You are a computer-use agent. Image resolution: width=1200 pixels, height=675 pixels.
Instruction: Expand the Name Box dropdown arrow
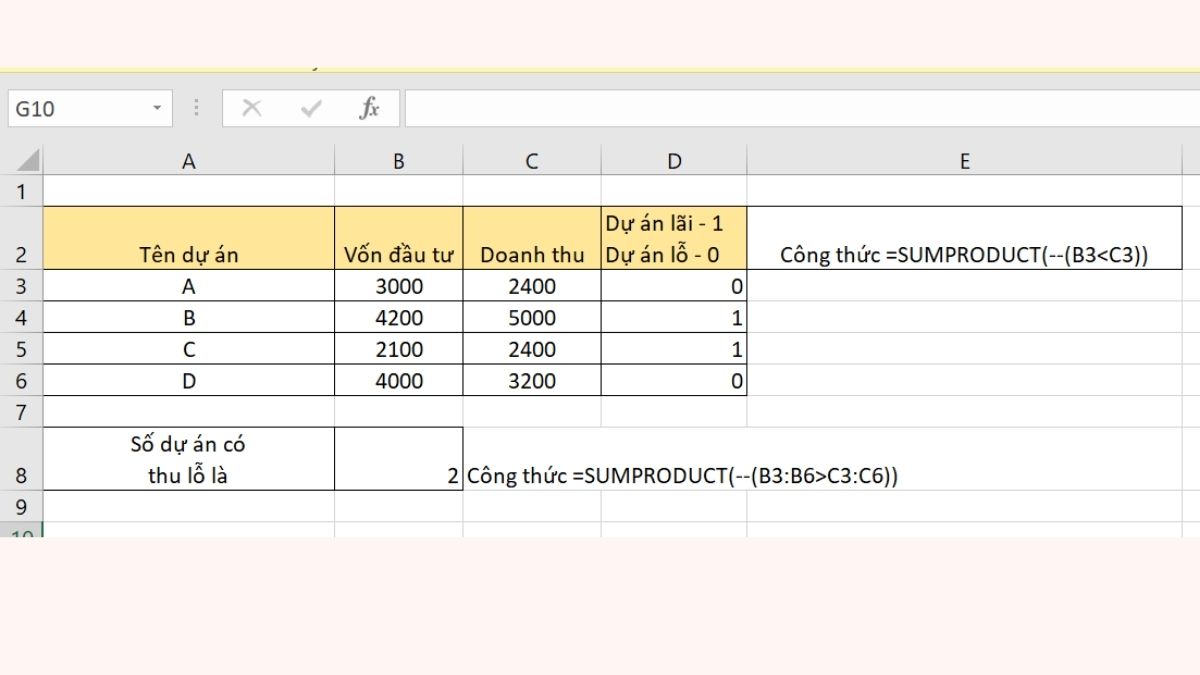click(157, 108)
